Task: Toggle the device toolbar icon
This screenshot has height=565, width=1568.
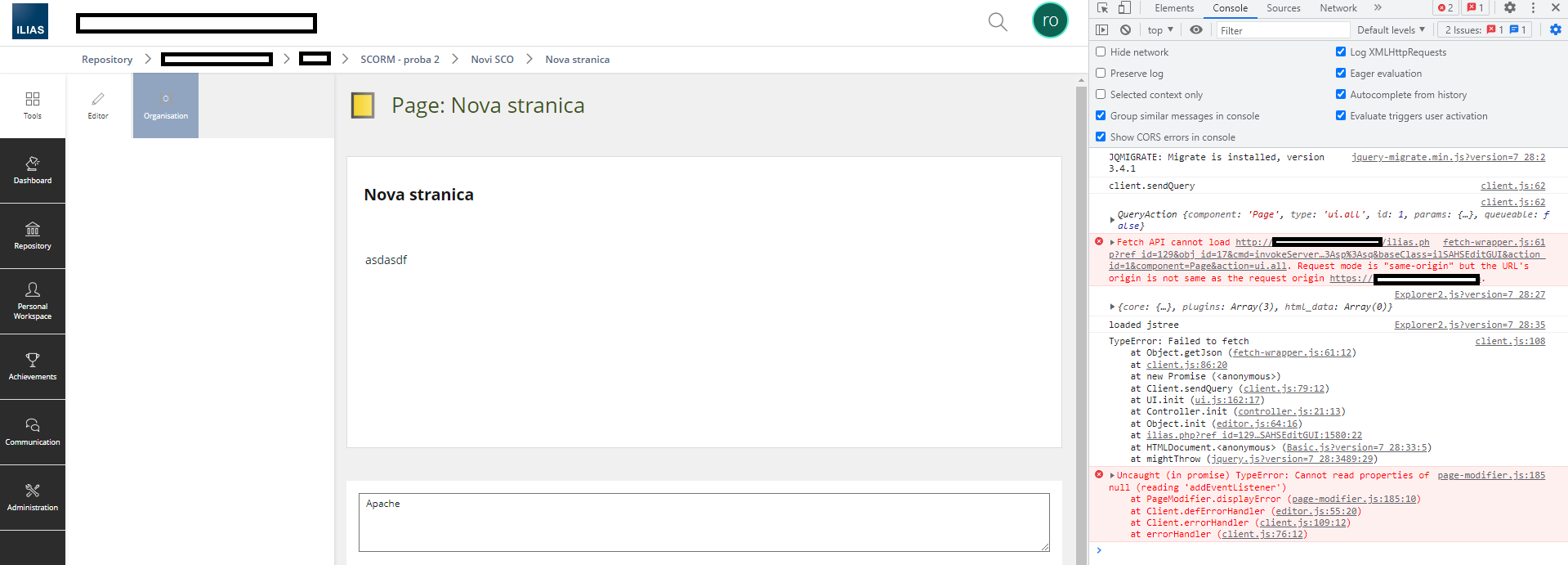Action: click(1124, 8)
